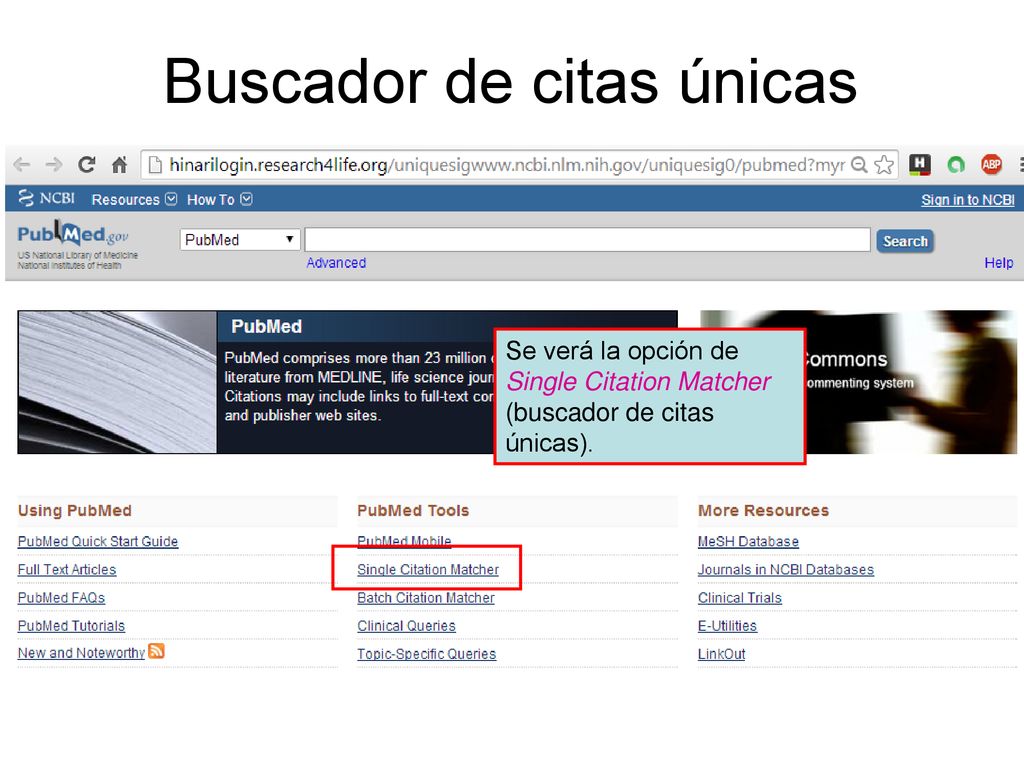Expand the How To menu
This screenshot has height=768, width=1024.
pyautogui.click(x=219, y=199)
